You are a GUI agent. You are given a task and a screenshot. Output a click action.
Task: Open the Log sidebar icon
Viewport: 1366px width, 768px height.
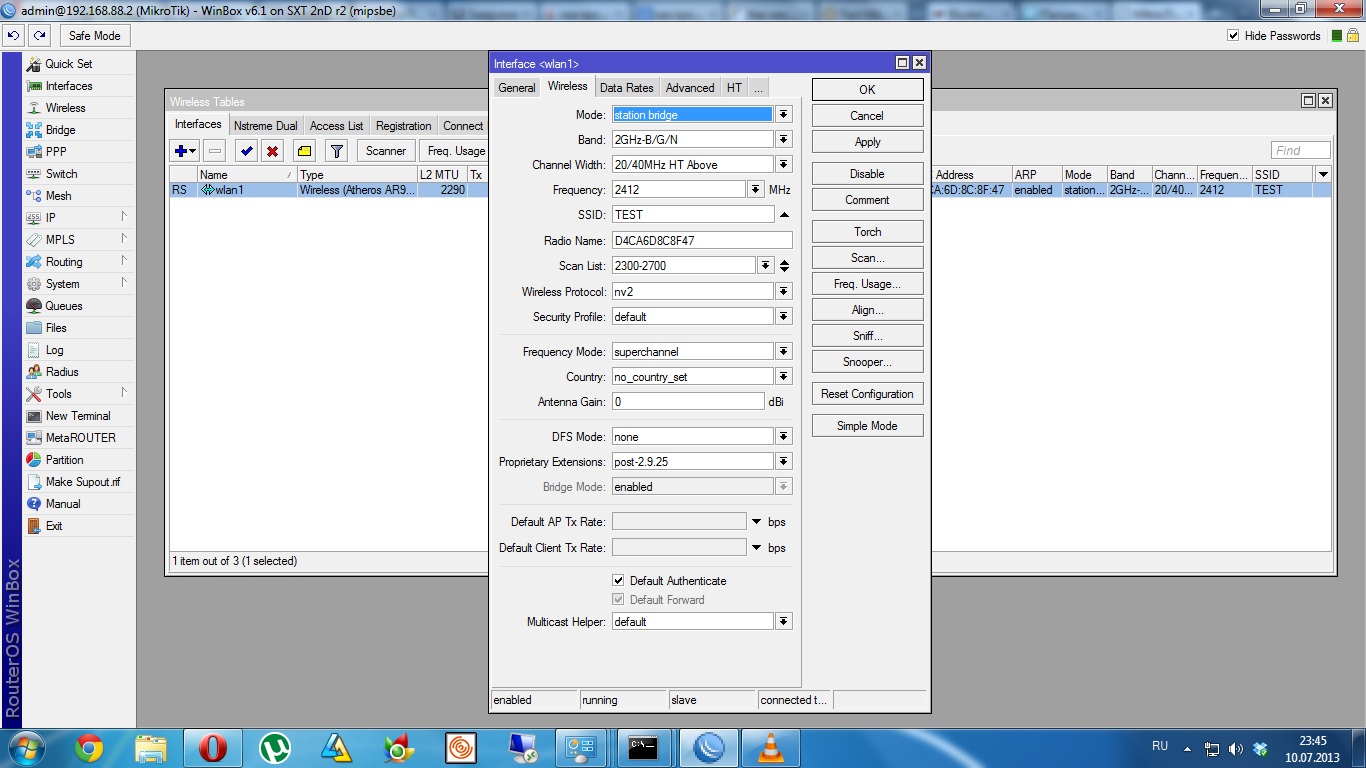click(x=35, y=350)
